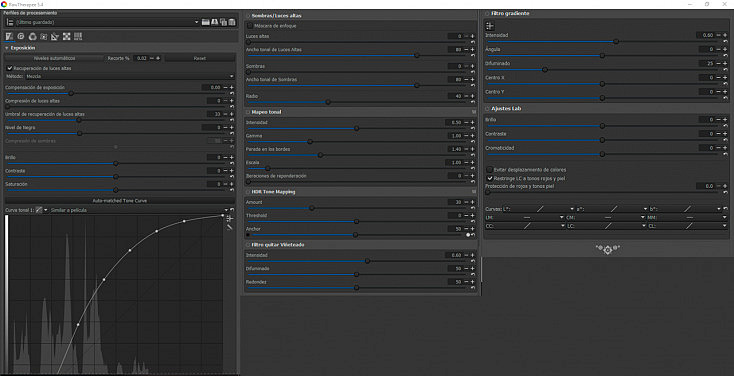This screenshot has width=734, height=376.
Task: Enable Máscara de enfoque checkbox
Action: click(250, 26)
